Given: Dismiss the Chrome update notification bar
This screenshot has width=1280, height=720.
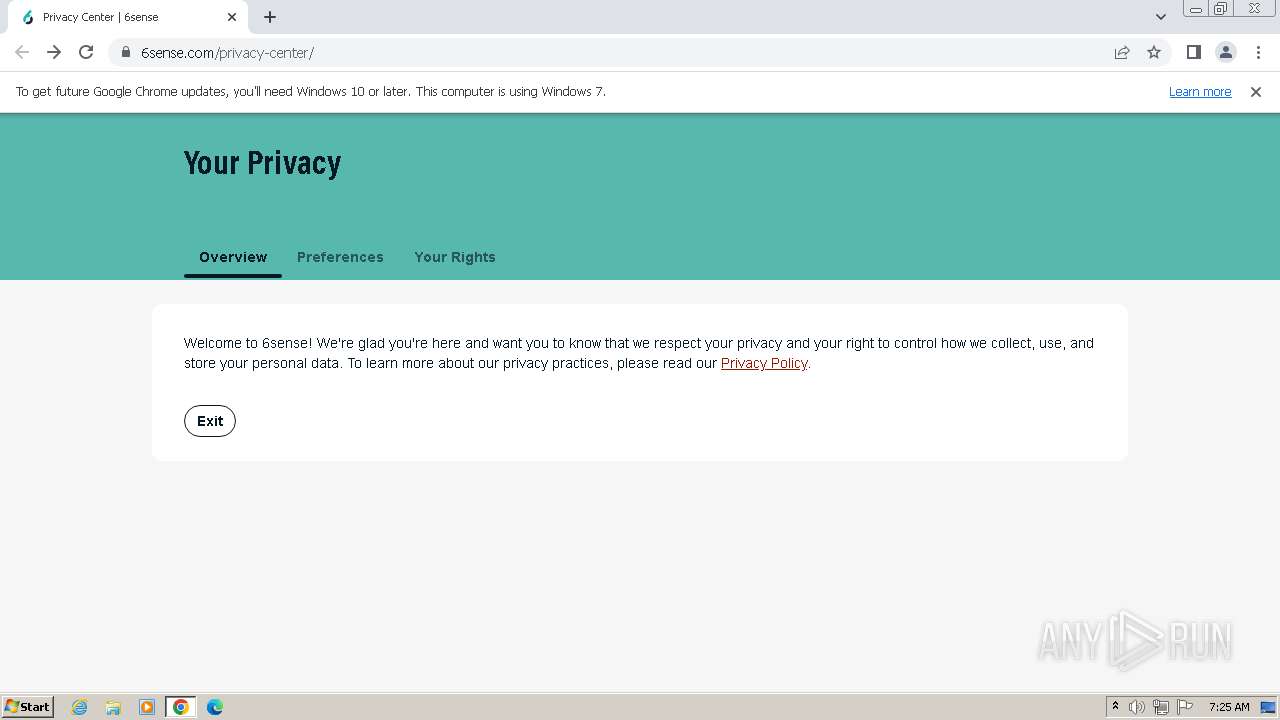Looking at the screenshot, I should point(1256,91).
